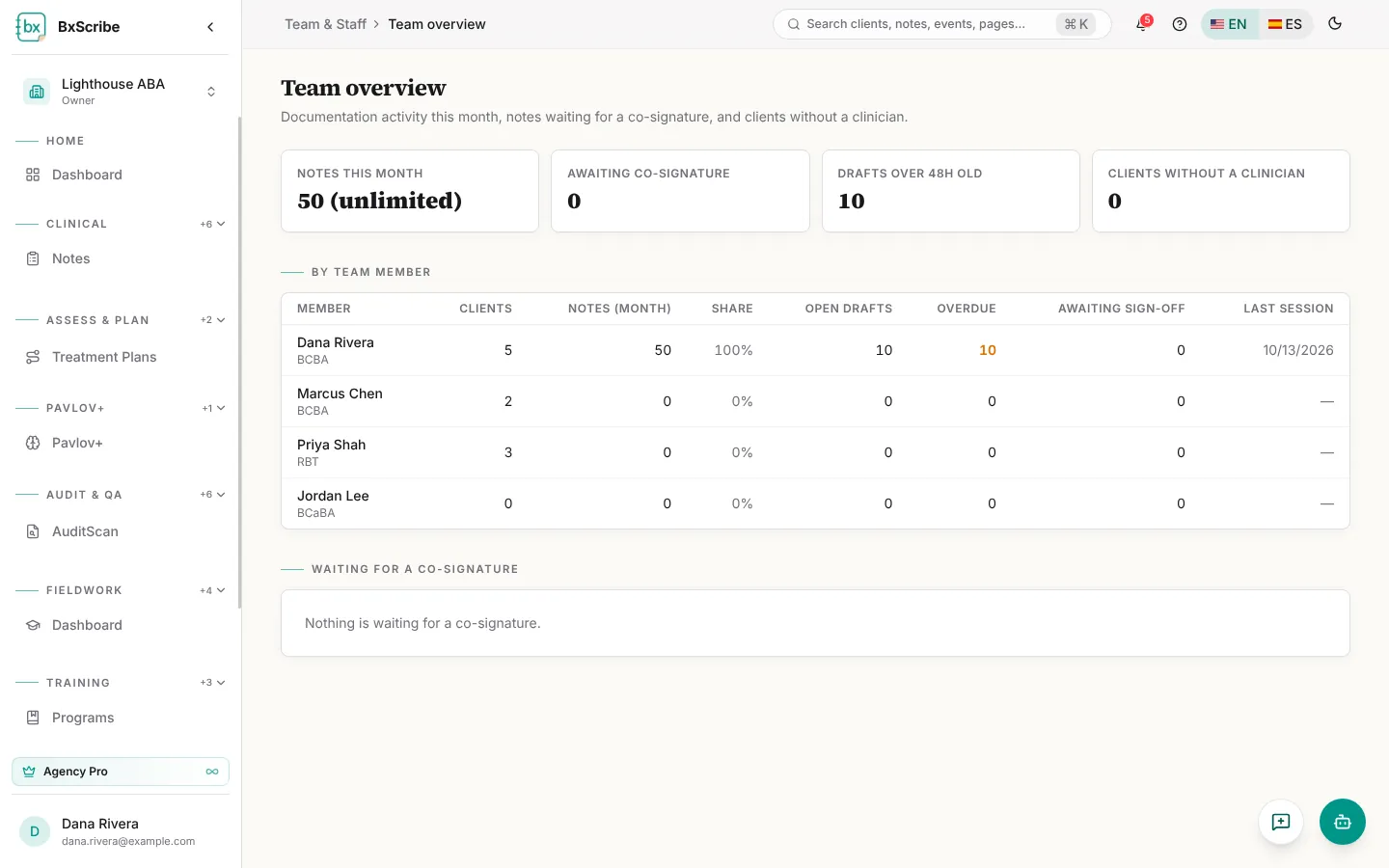Collapse the sidebar with the left chevron
The height and width of the screenshot is (868, 1389).
pos(210,27)
